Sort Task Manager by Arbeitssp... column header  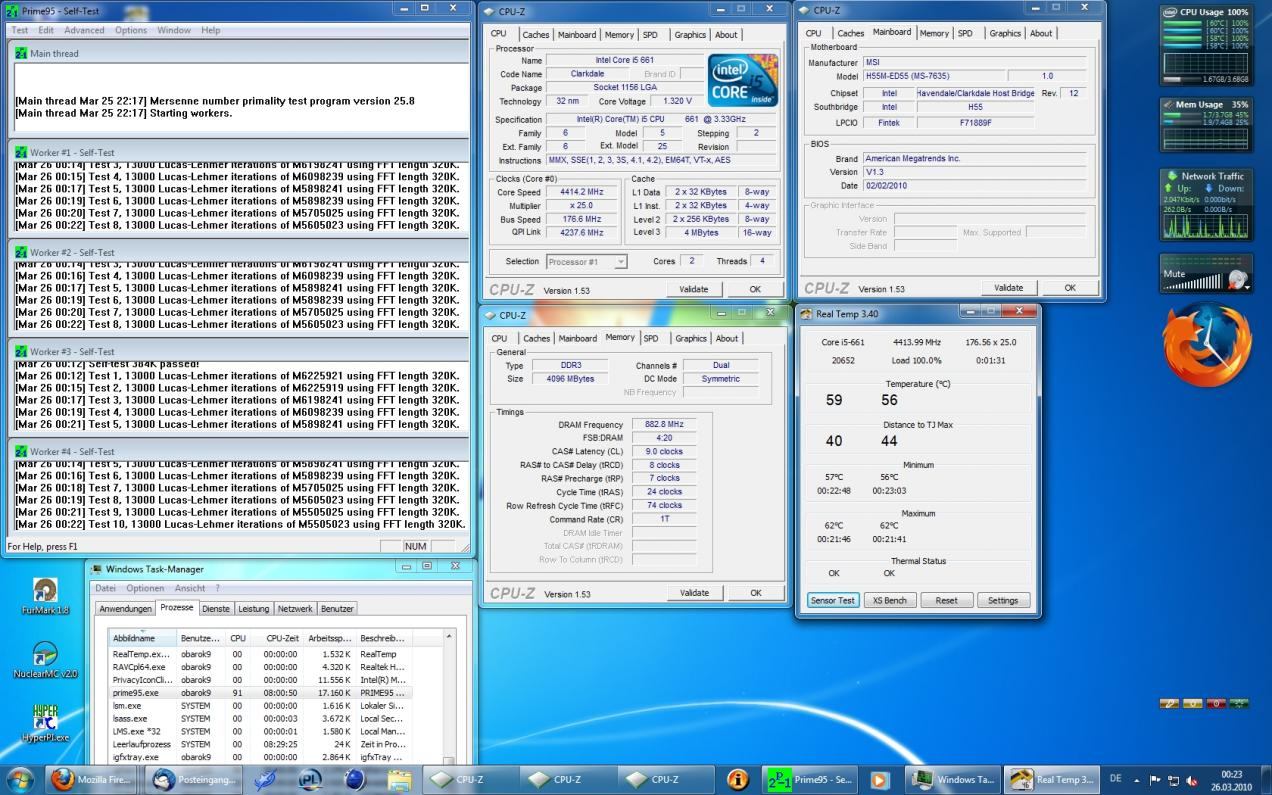point(330,638)
